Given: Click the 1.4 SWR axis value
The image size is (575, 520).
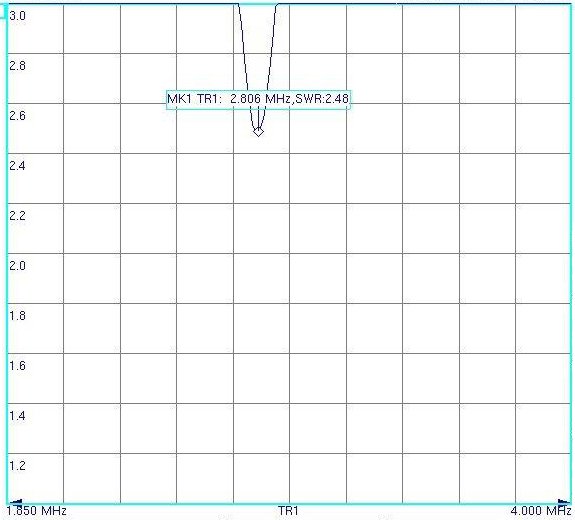Looking at the screenshot, I should [x=17, y=416].
